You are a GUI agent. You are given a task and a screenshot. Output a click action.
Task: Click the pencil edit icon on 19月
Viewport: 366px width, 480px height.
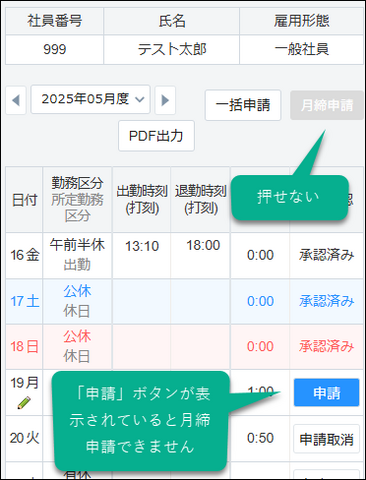click(24, 403)
